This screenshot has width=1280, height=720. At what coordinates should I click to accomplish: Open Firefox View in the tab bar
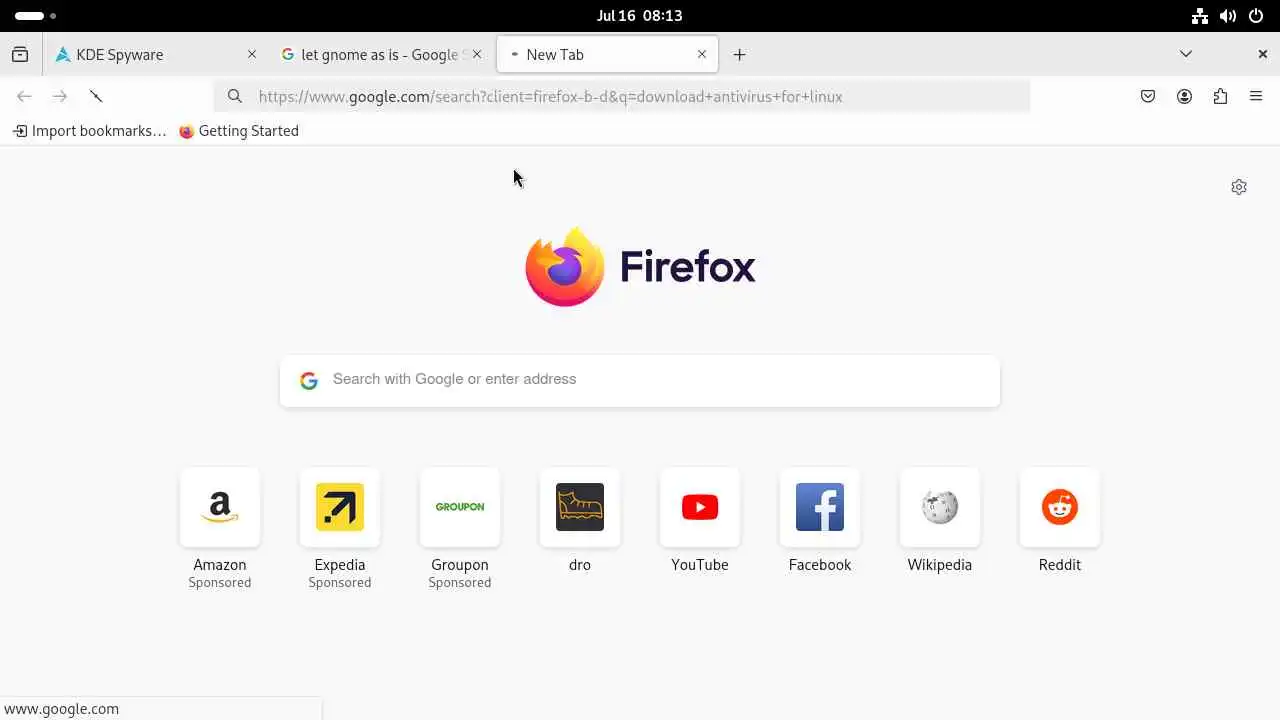point(20,55)
